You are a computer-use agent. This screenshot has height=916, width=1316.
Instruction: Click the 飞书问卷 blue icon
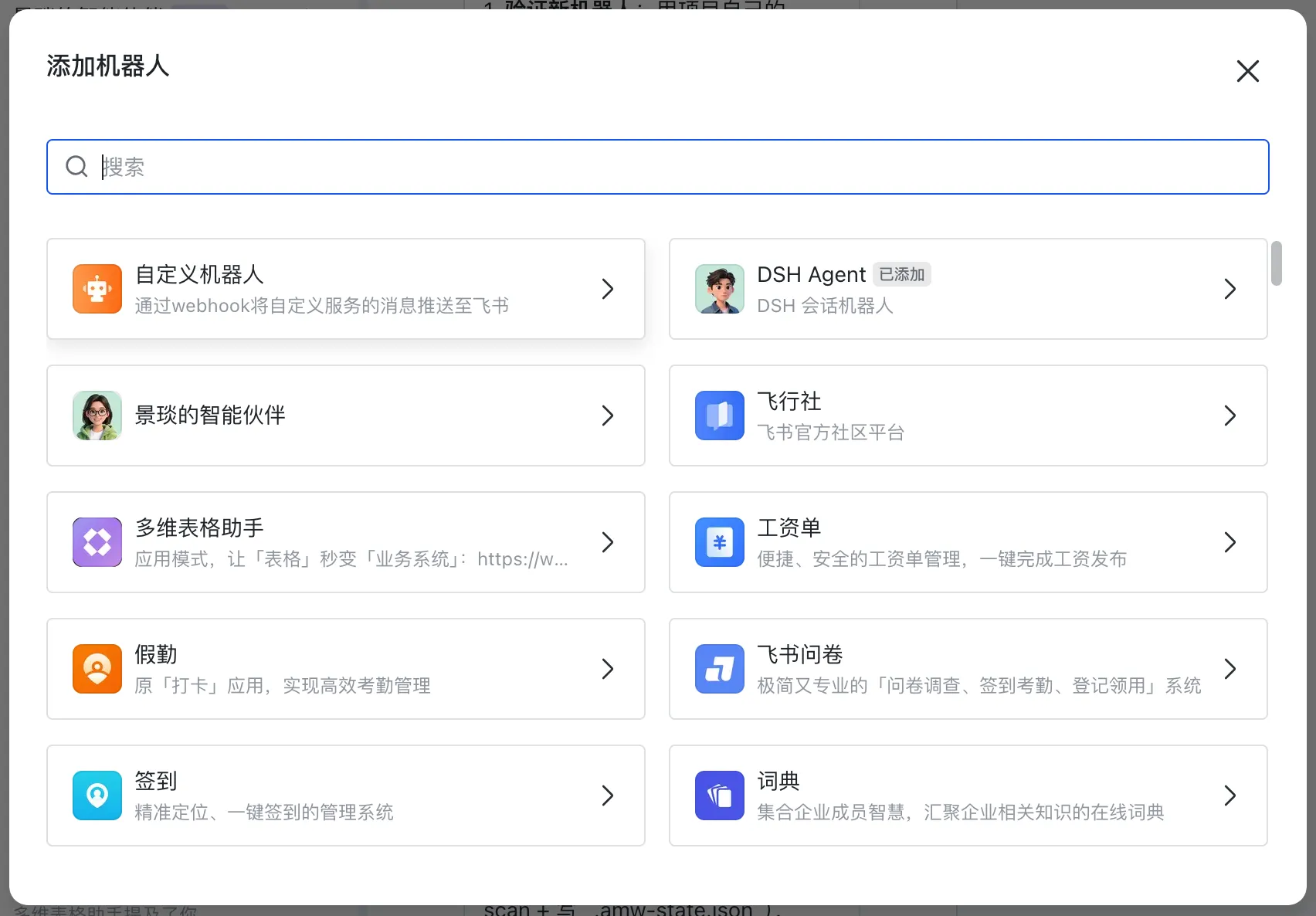720,669
